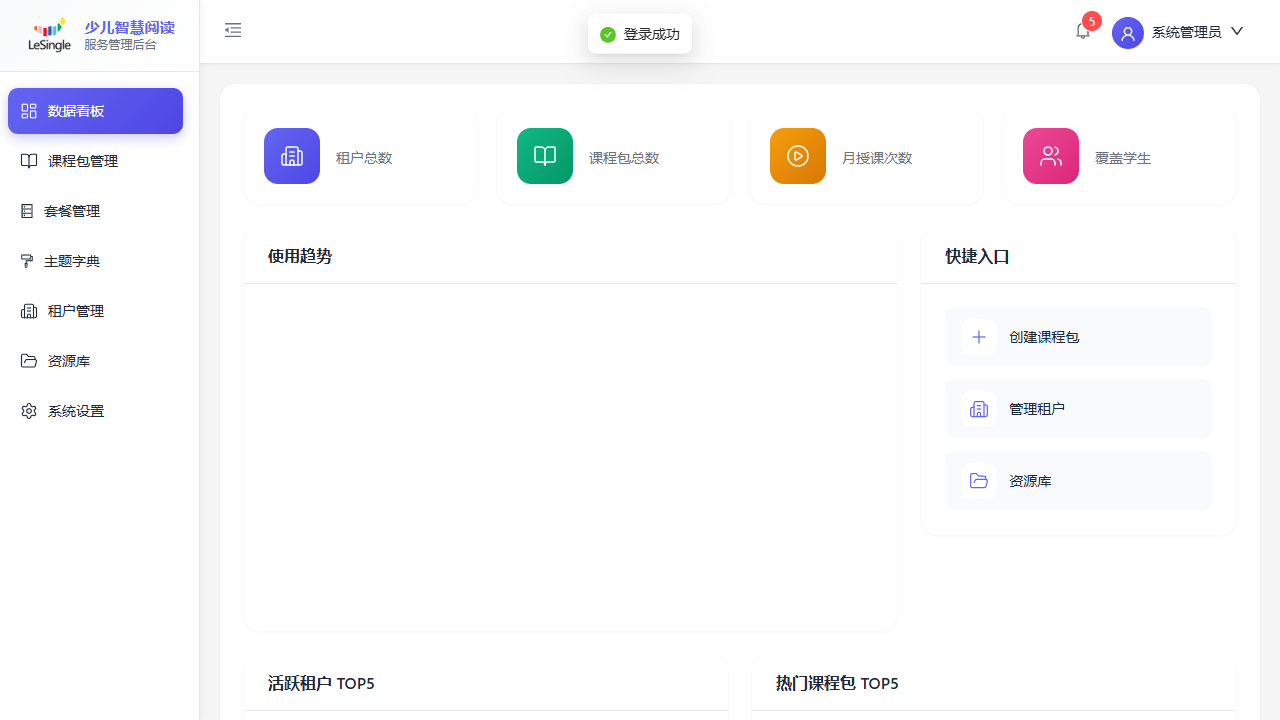Viewport: 1280px width, 720px height.
Task: Click 管理租户 quick entry button
Action: point(1078,409)
